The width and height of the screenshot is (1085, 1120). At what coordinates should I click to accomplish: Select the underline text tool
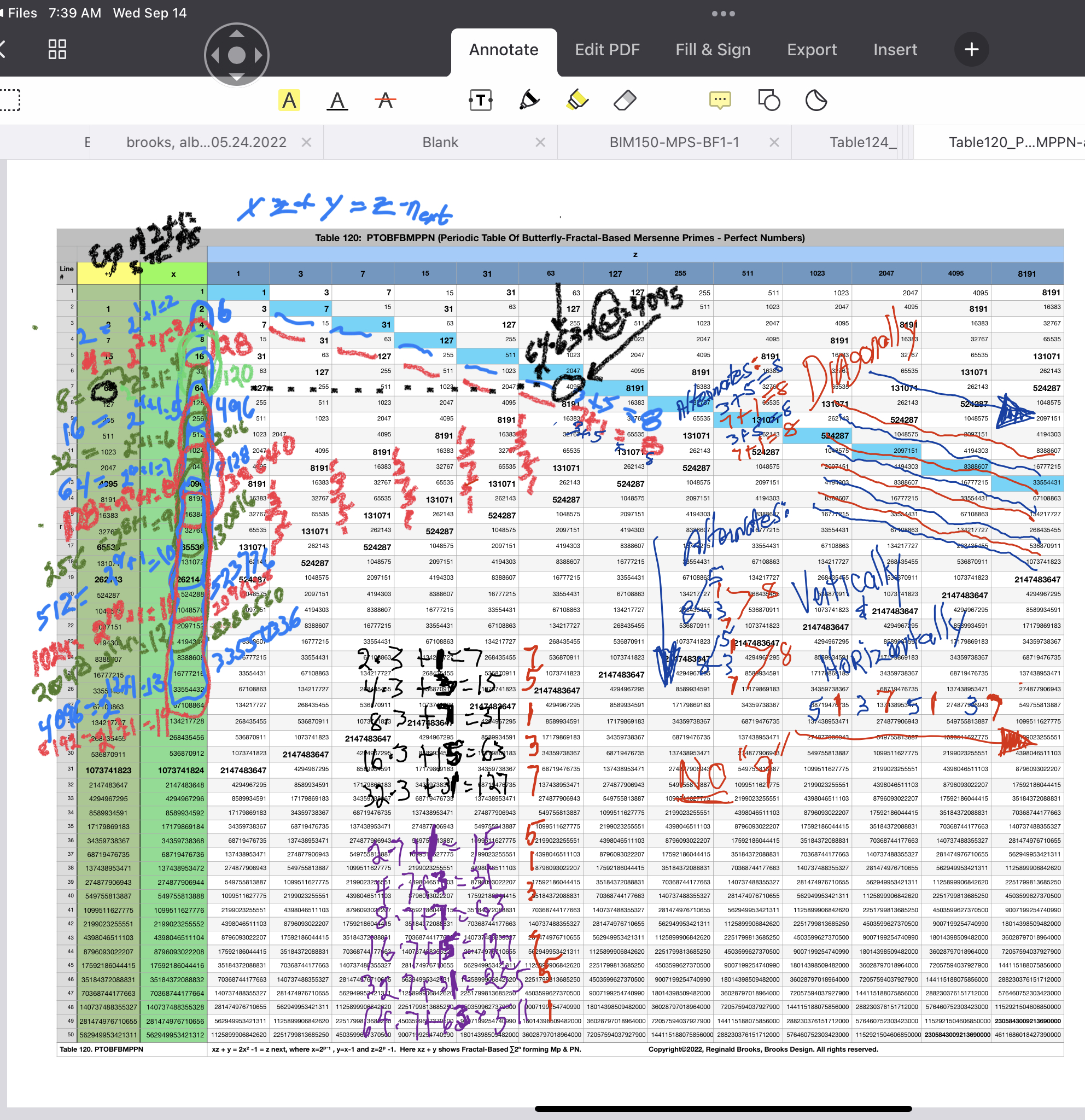(x=337, y=101)
